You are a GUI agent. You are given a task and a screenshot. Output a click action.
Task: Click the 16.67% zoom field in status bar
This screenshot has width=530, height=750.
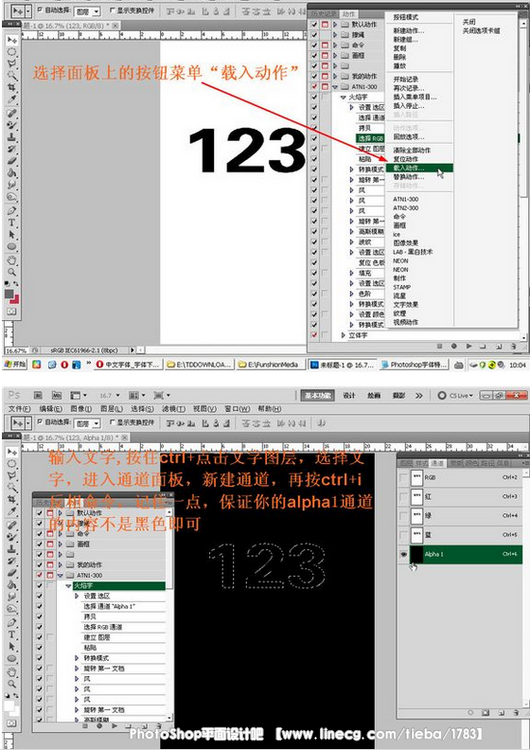[x=17, y=351]
